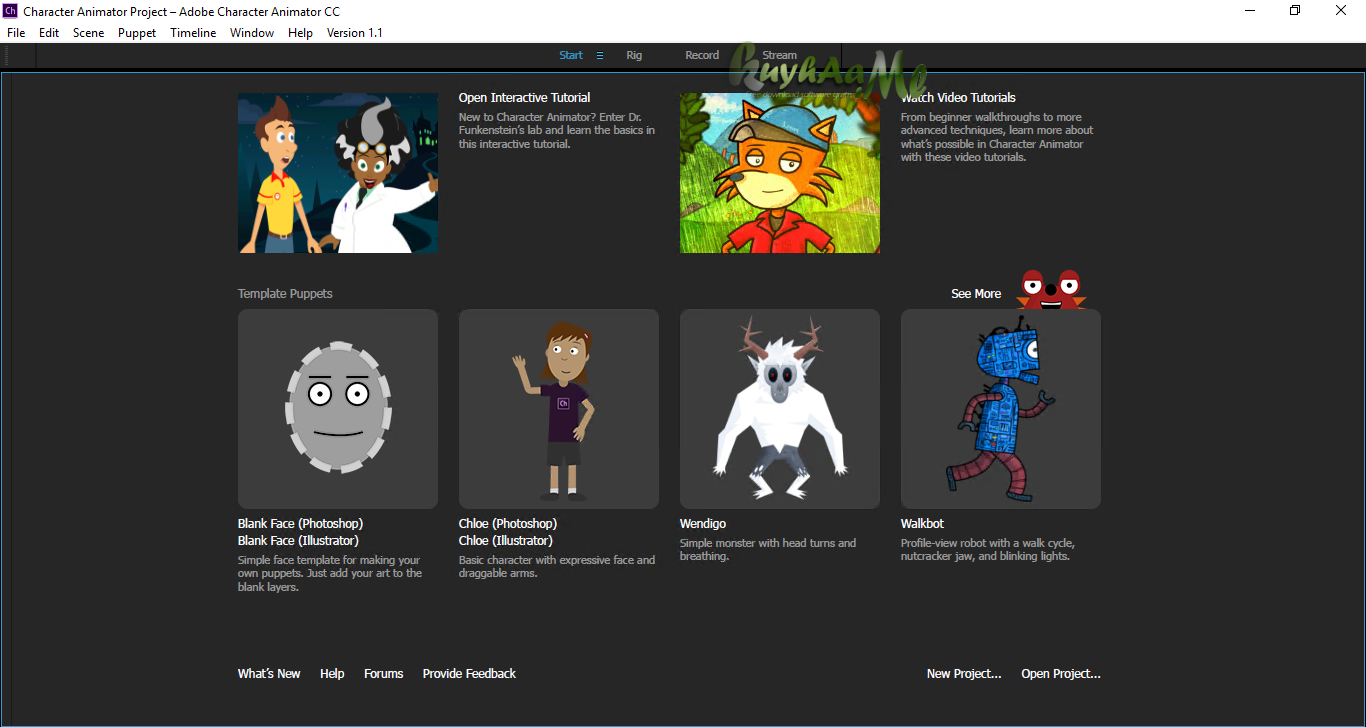This screenshot has height=727, width=1366.
Task: Open the Forums link
Action: tap(384, 674)
